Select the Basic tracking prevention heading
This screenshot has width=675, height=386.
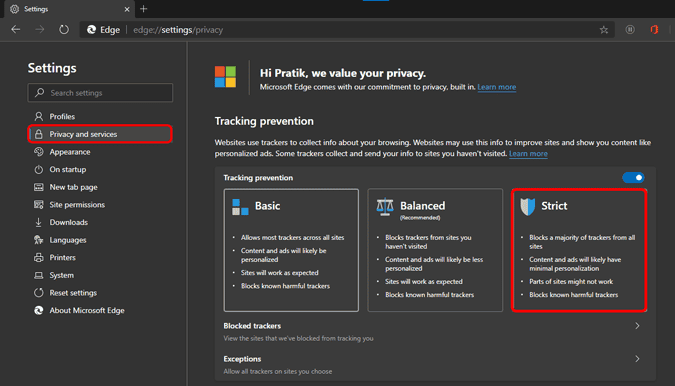pyautogui.click(x=267, y=206)
